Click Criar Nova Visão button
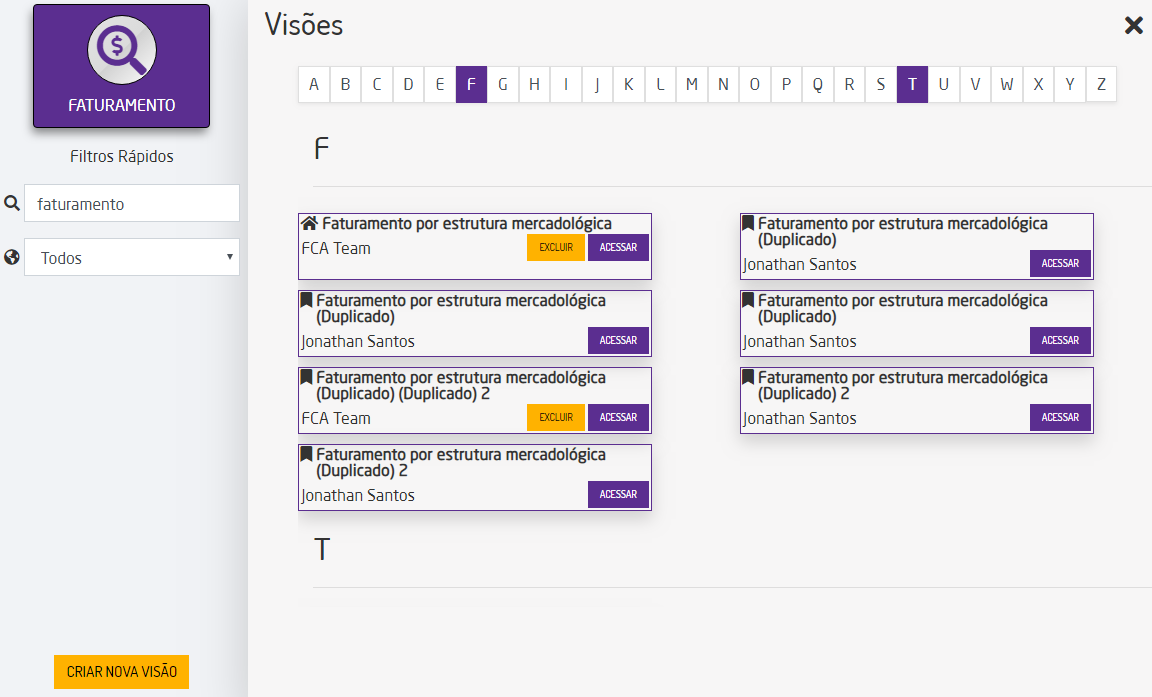The width and height of the screenshot is (1152, 697). (x=121, y=672)
